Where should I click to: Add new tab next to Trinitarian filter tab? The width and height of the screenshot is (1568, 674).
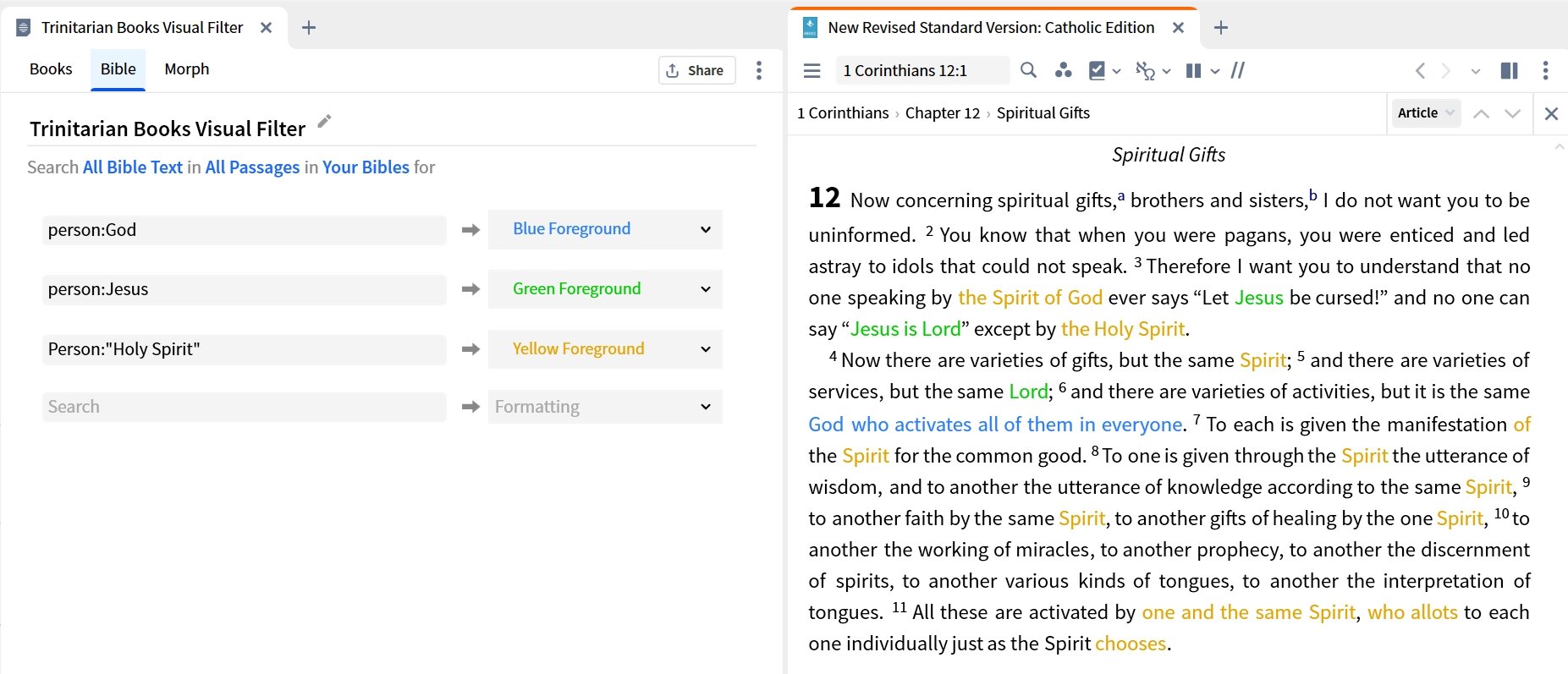[309, 27]
